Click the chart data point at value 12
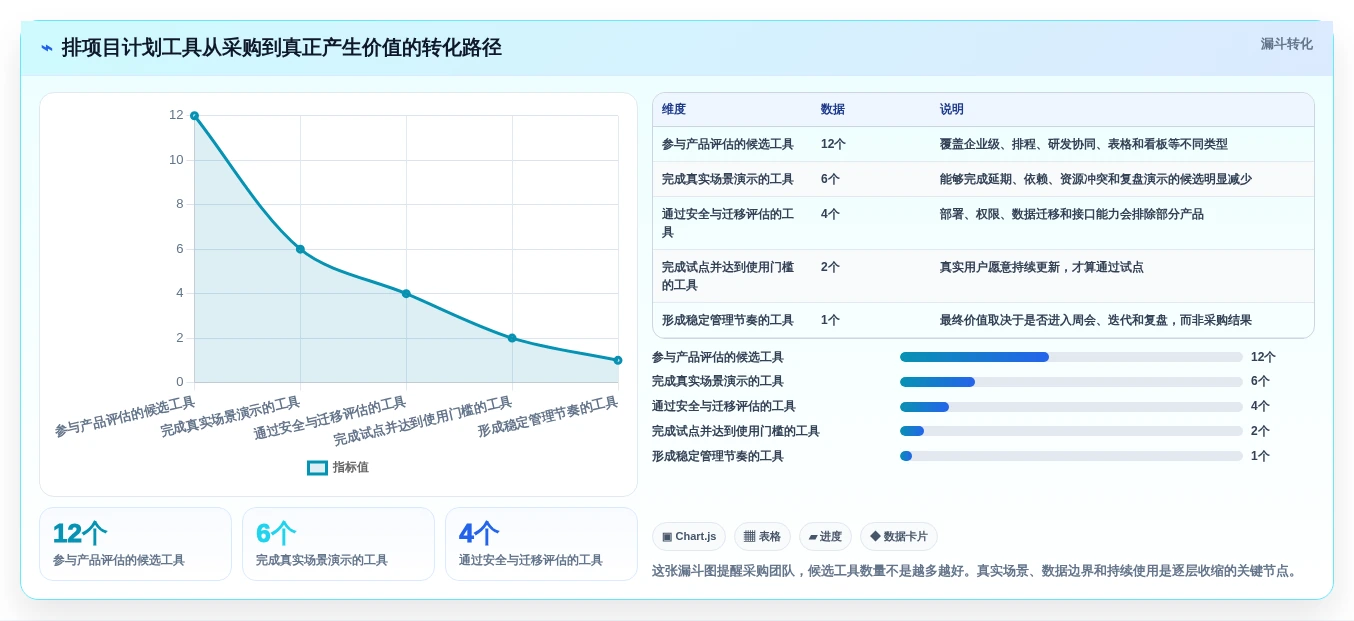 pos(194,116)
